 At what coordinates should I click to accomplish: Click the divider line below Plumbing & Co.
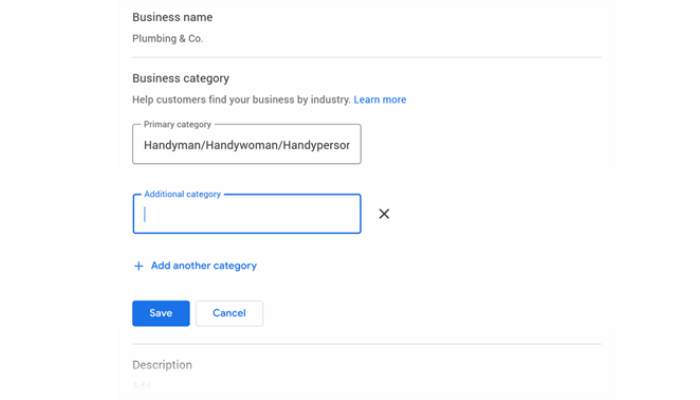tap(367, 57)
